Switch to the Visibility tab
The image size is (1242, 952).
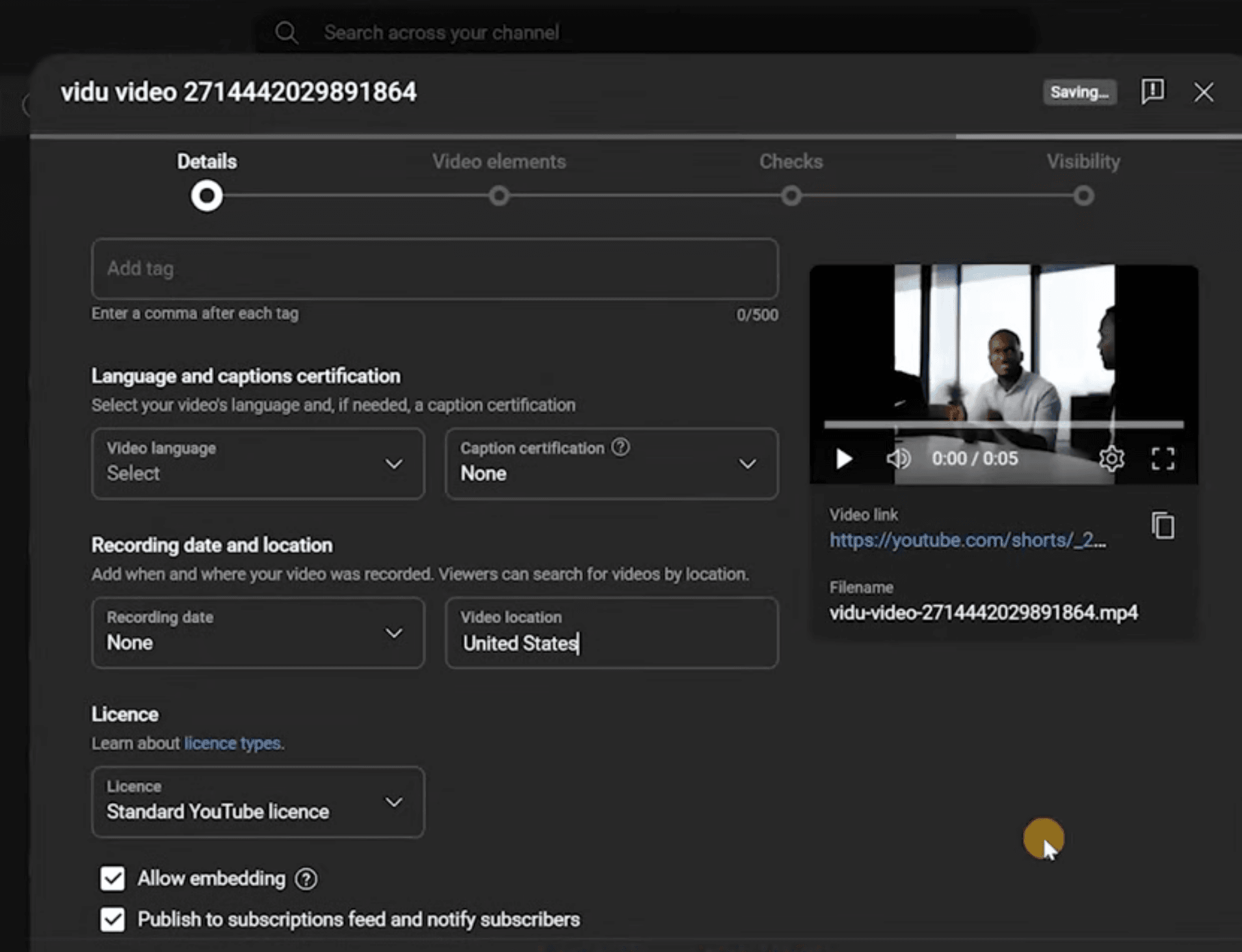(x=1082, y=161)
